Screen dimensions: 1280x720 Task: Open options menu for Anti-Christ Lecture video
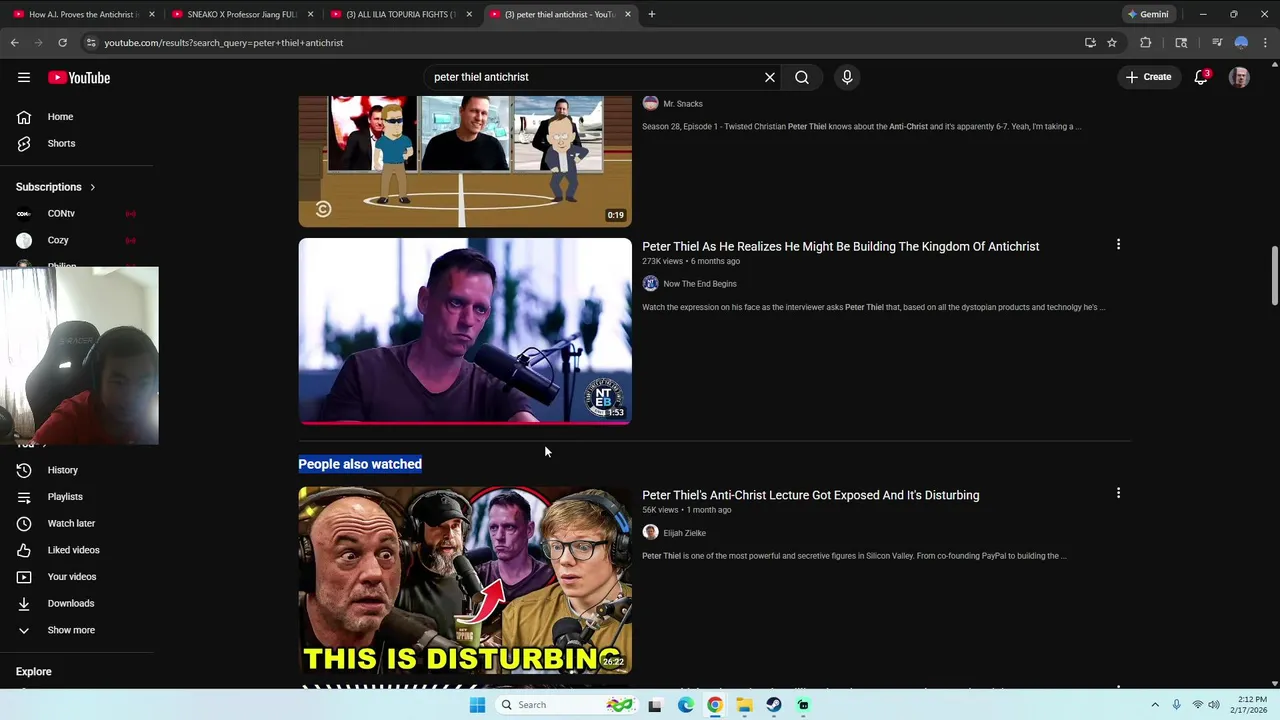tap(1118, 493)
